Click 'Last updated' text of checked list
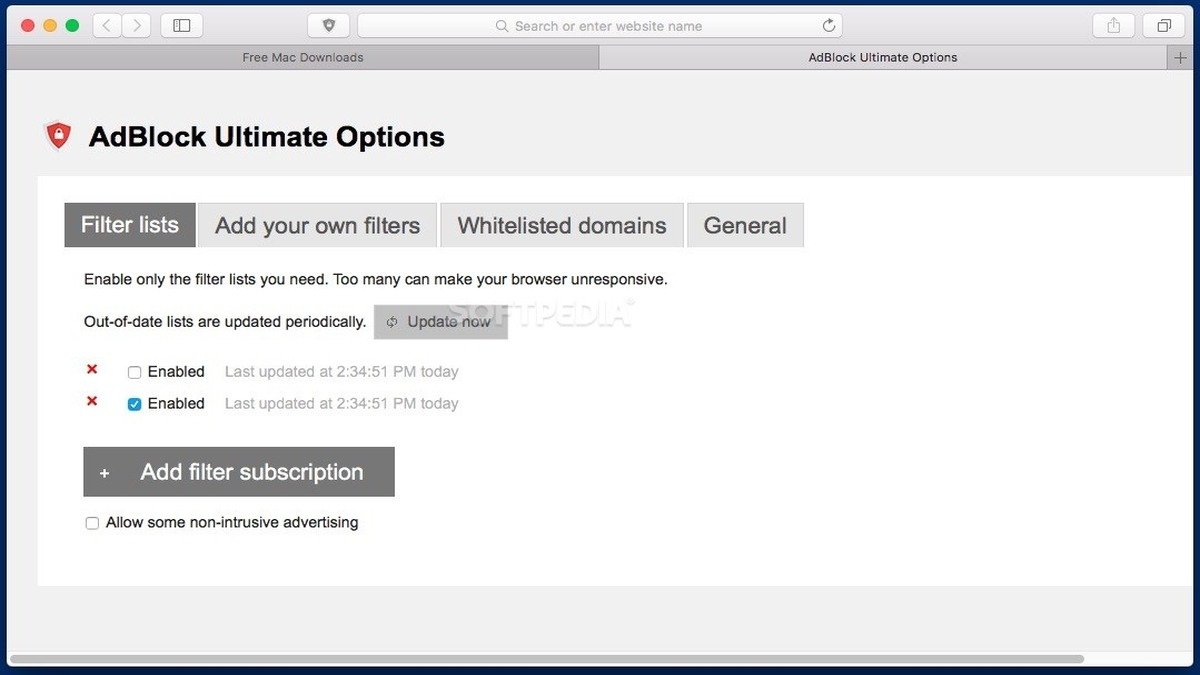 pyautogui.click(x=341, y=404)
